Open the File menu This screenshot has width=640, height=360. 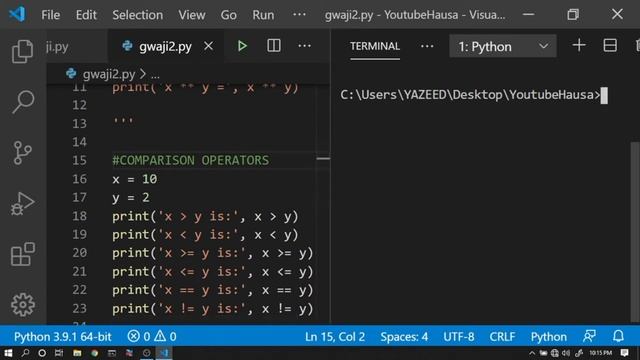51,15
